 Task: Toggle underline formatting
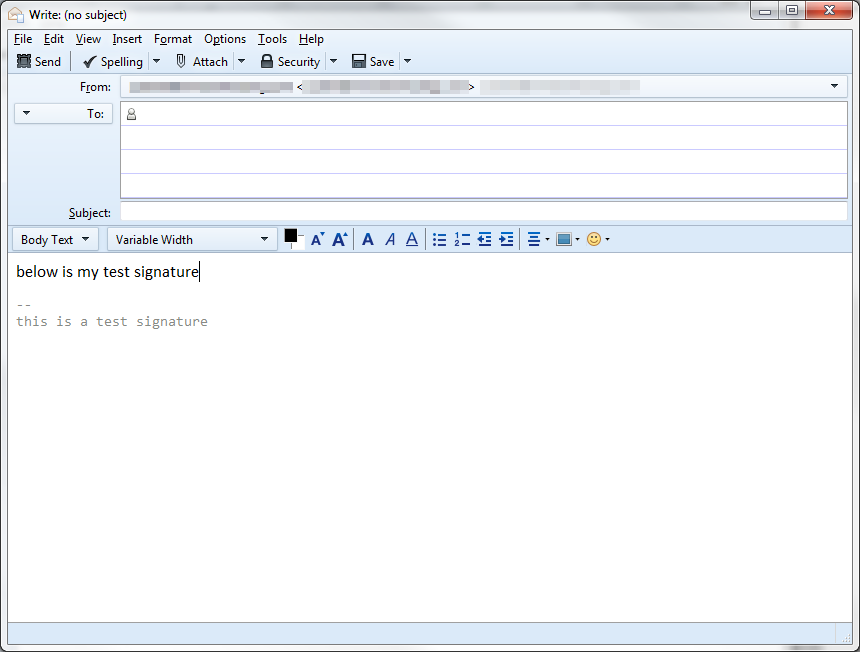coord(412,240)
